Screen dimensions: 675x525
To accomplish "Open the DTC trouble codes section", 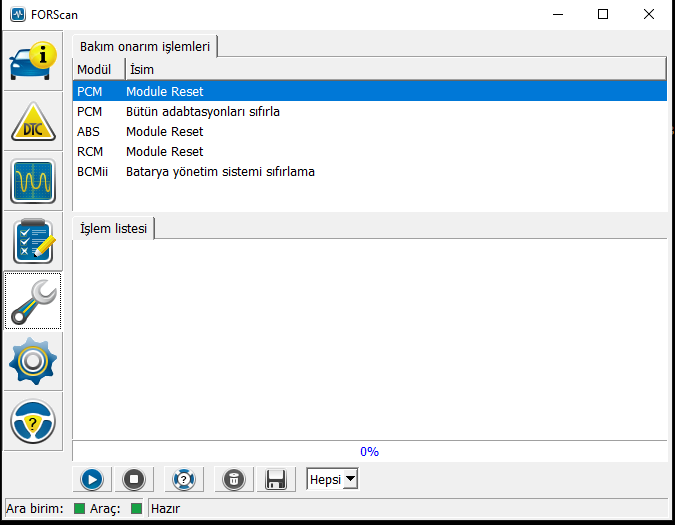I will [x=33, y=121].
